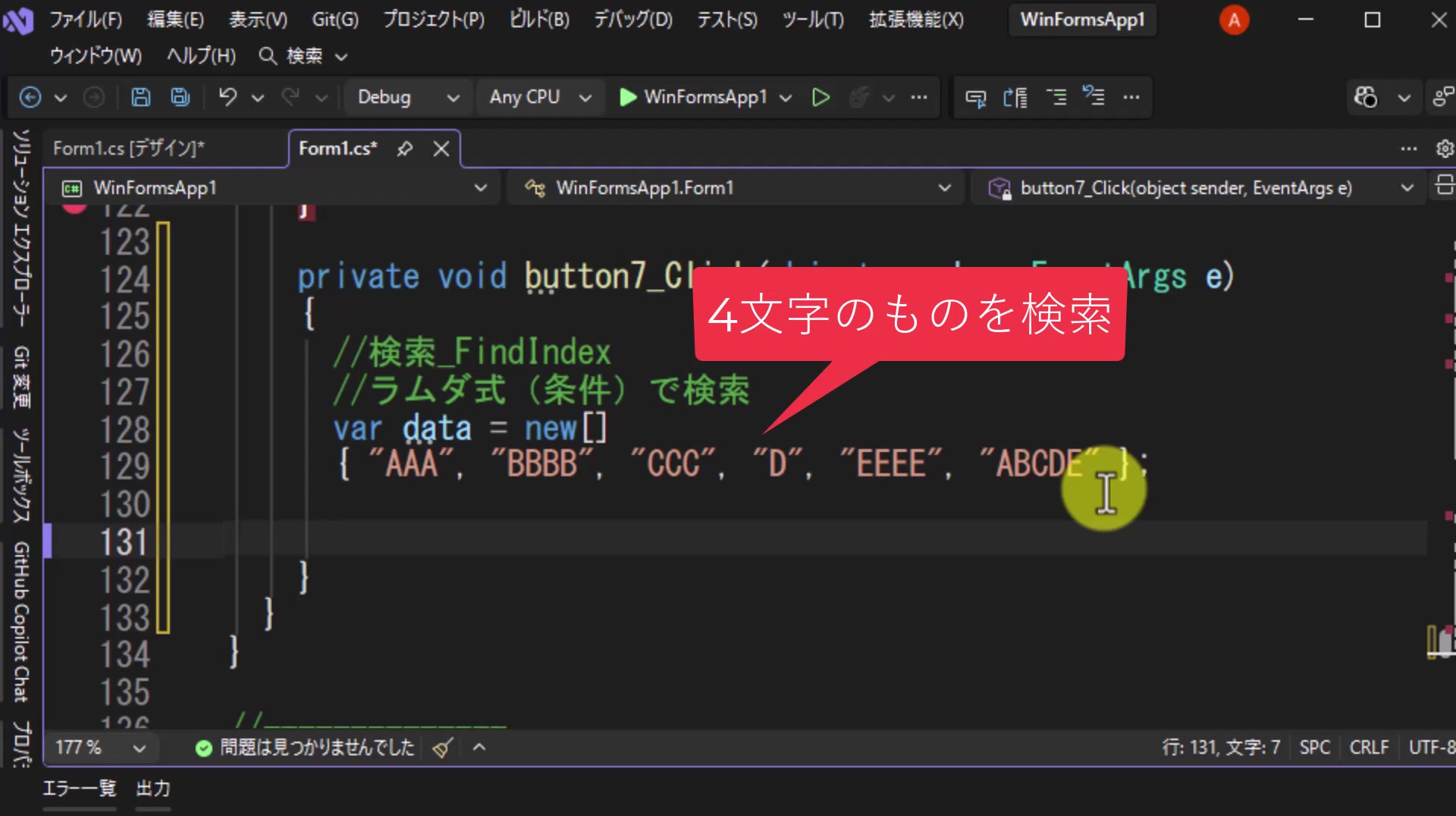Click line number 128 in the gutter
The width and height of the screenshot is (1456, 816).
125,429
